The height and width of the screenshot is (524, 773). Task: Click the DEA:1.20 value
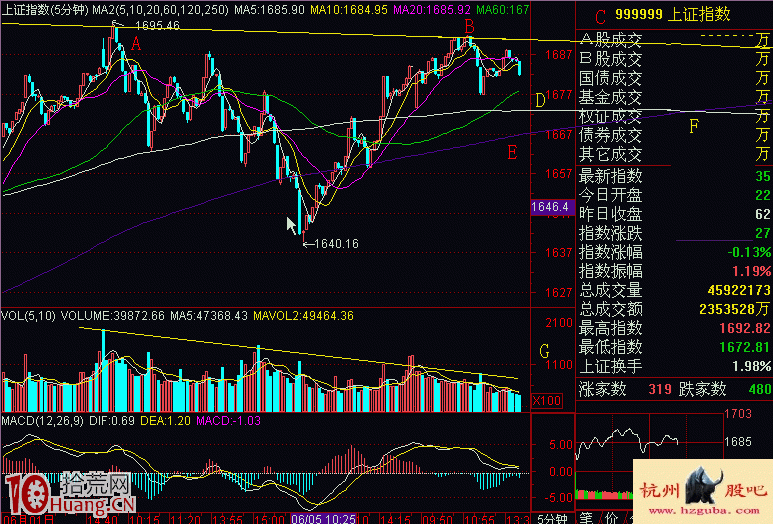pos(166,420)
